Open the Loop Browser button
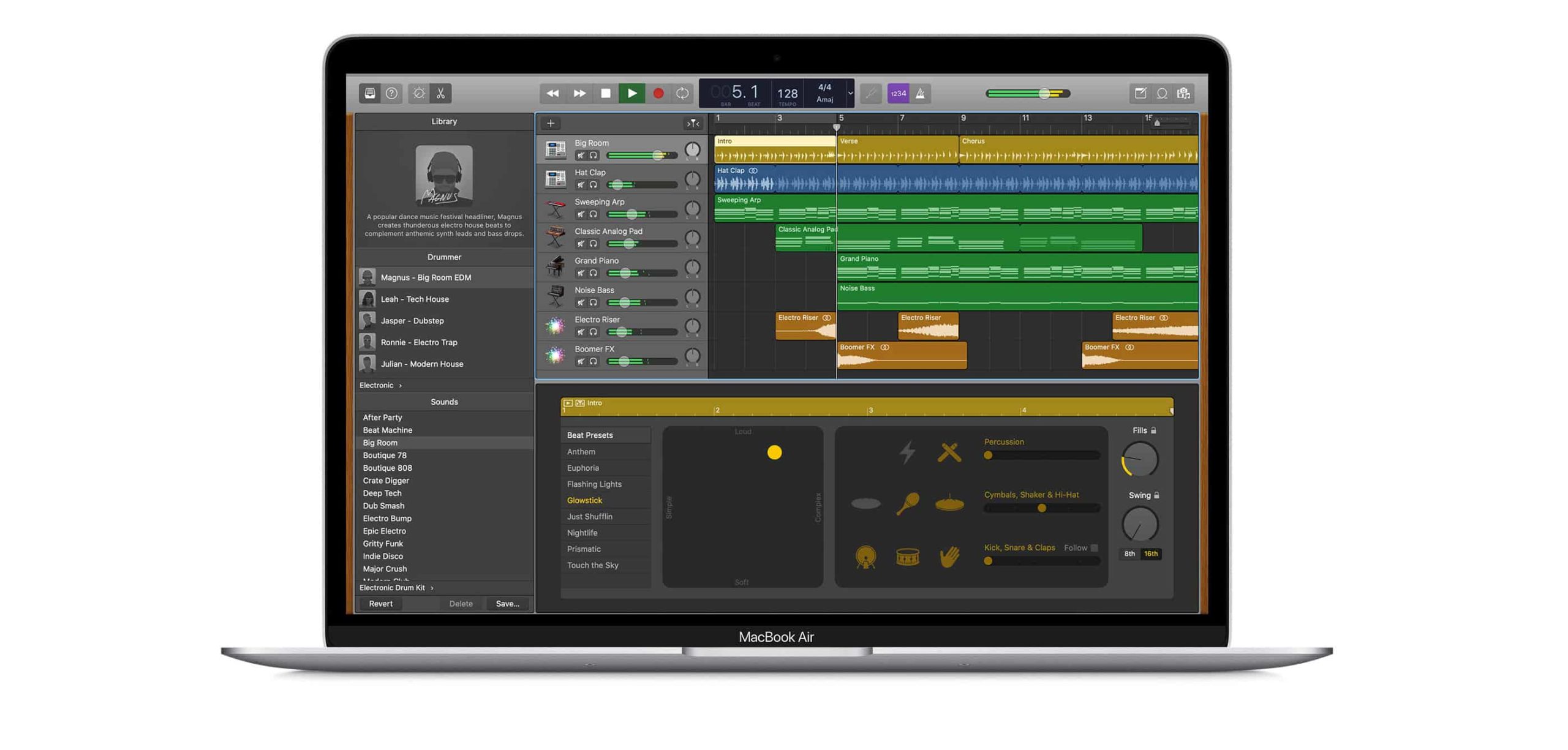 [x=1162, y=93]
